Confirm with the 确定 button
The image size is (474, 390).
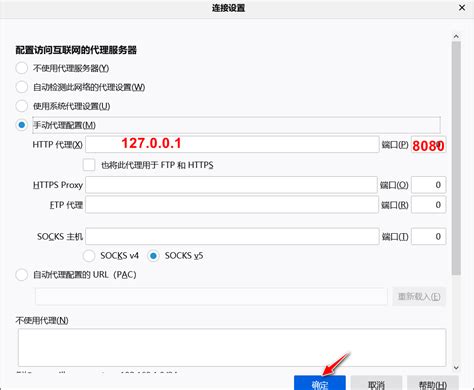pos(320,383)
